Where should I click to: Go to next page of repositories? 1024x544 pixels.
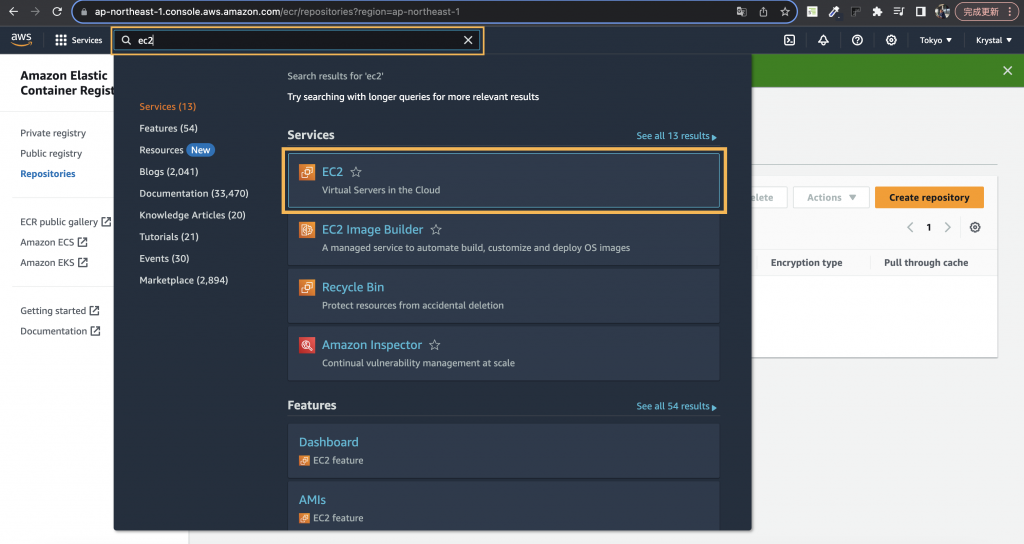tap(948, 227)
